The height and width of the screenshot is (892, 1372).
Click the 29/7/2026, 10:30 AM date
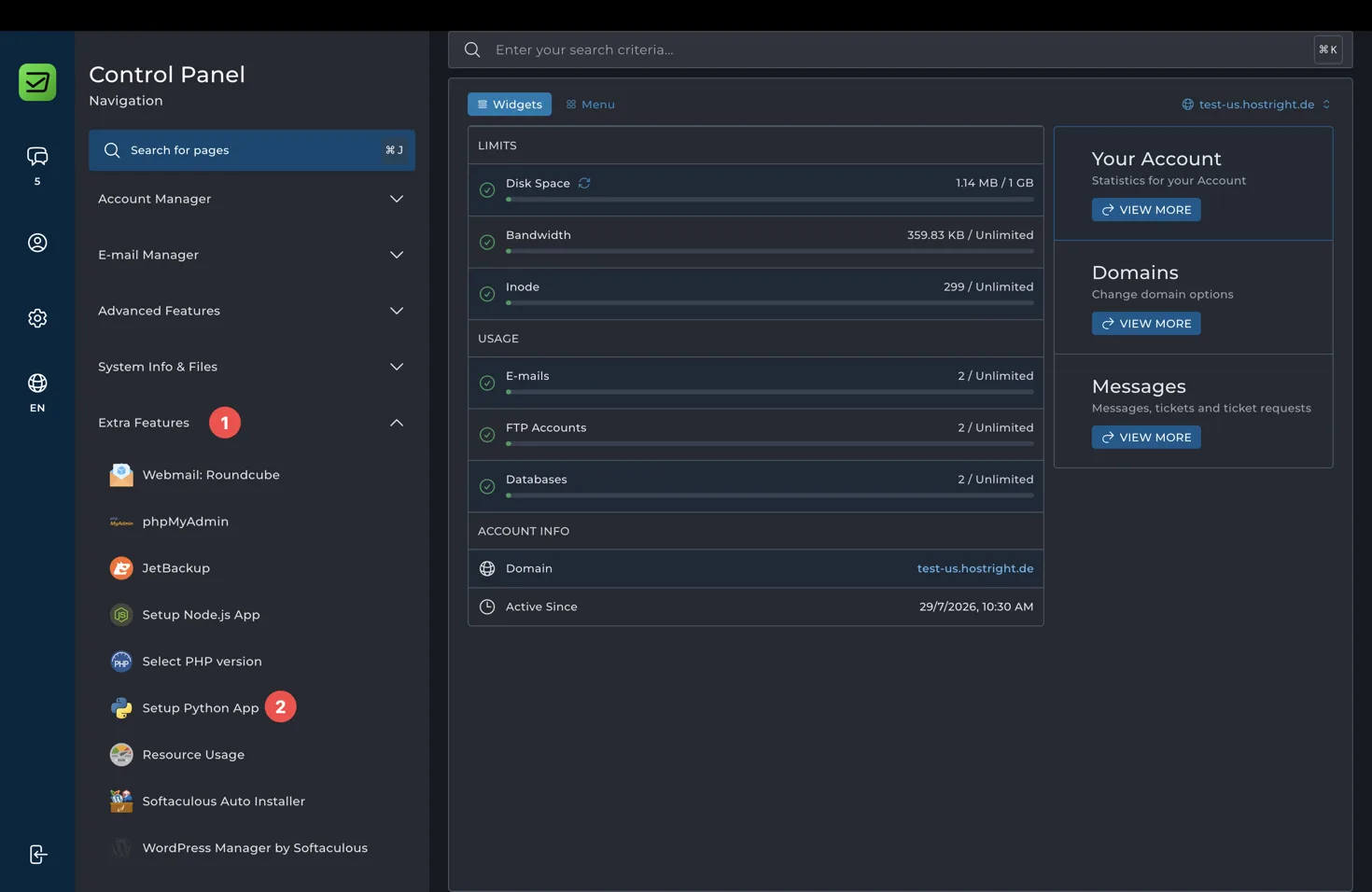tap(976, 606)
